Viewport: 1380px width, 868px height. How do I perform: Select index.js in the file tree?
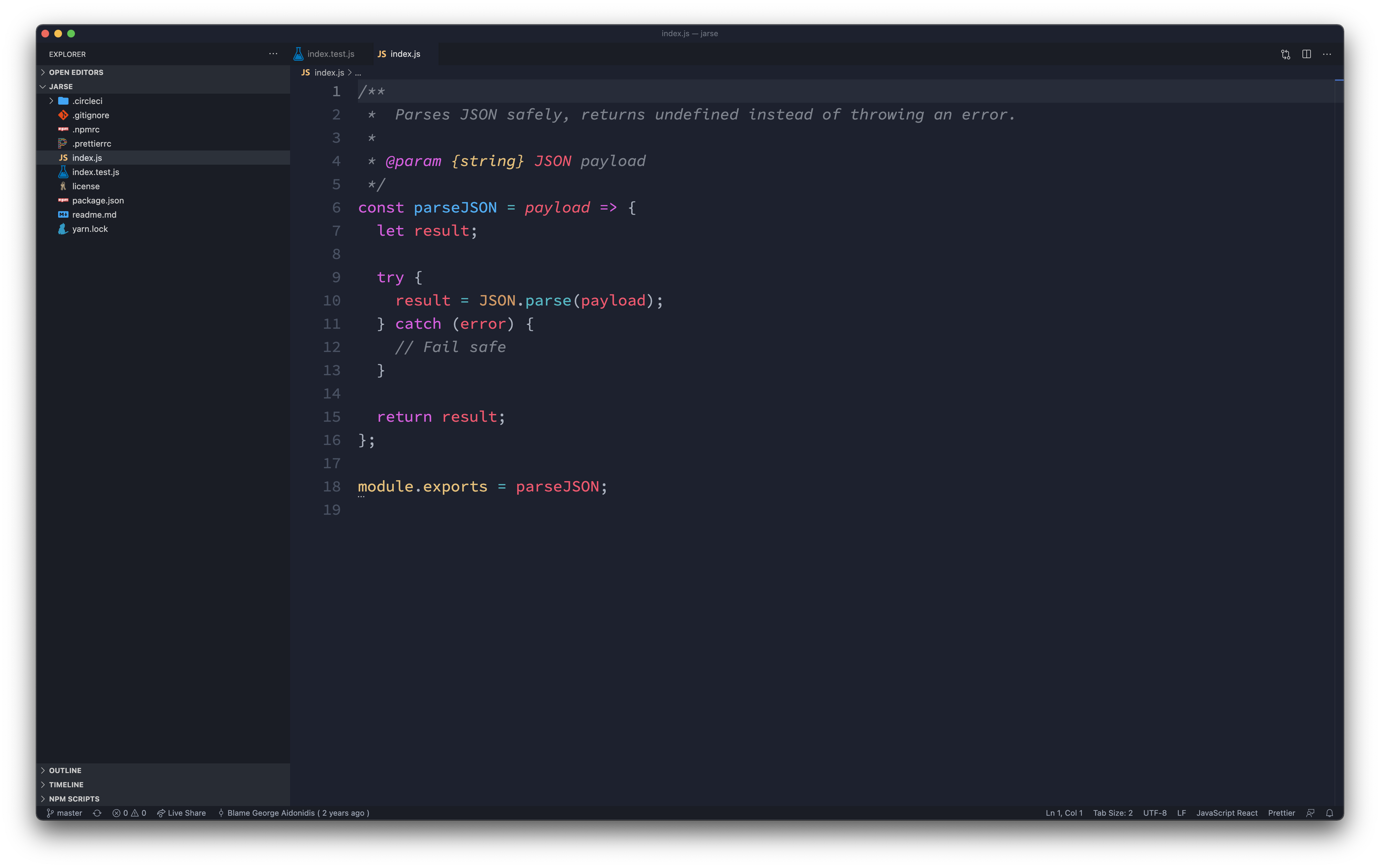point(163,158)
